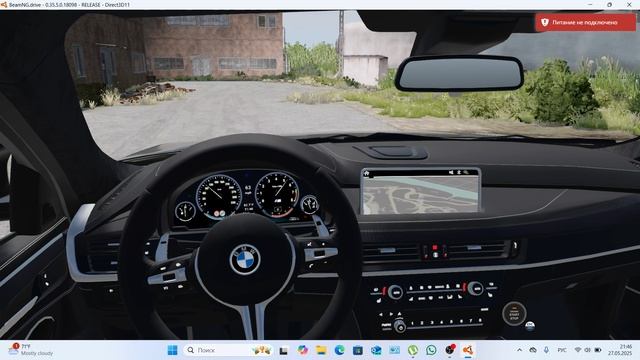640x360 pixels.
Task: Click the round blue badge below START STOP
Action: click(530, 326)
